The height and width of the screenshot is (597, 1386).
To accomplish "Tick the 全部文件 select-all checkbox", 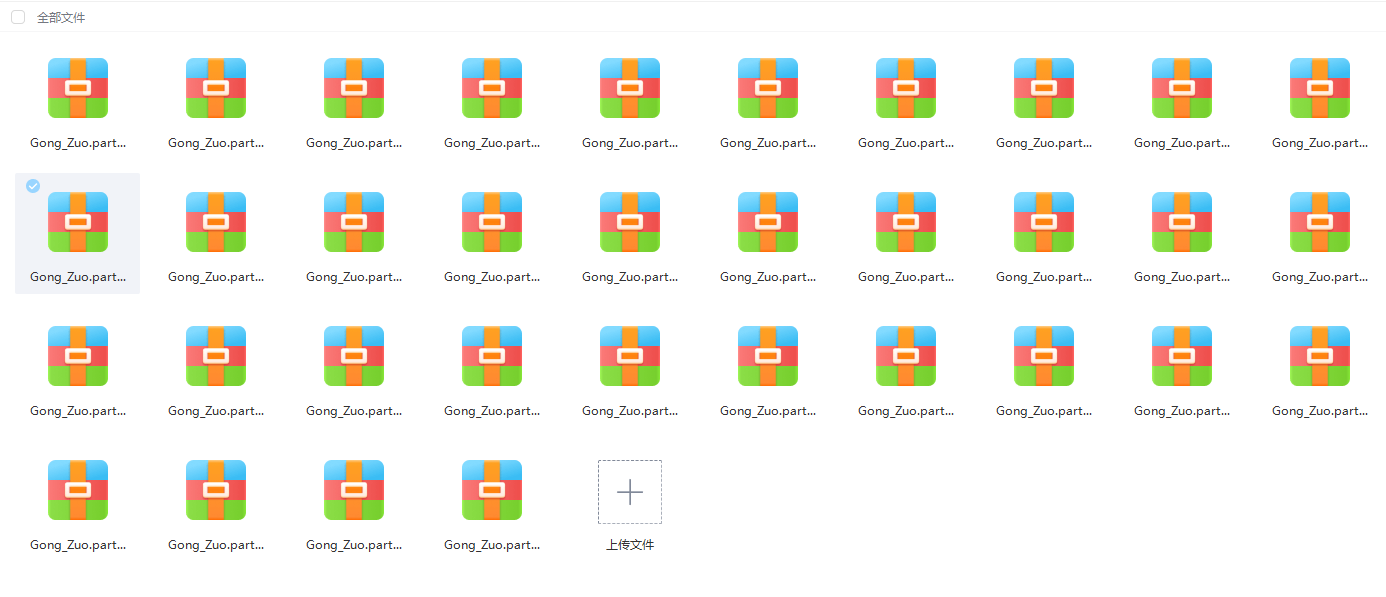I will point(18,17).
